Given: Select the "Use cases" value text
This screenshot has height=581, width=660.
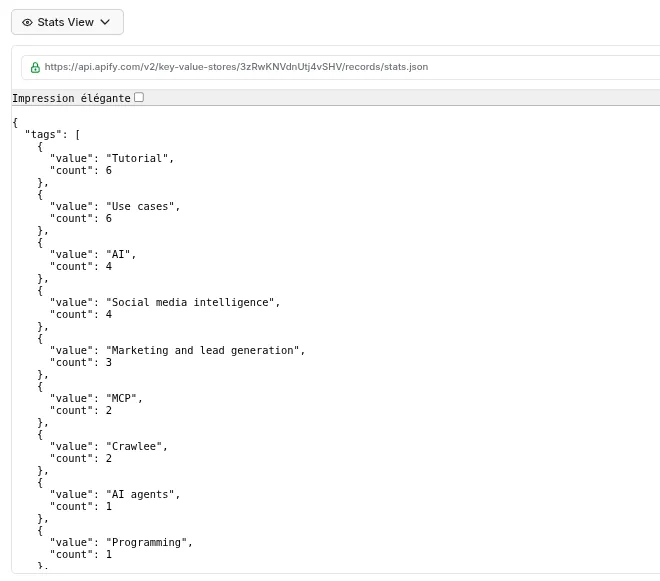Looking at the screenshot, I should (140, 206).
